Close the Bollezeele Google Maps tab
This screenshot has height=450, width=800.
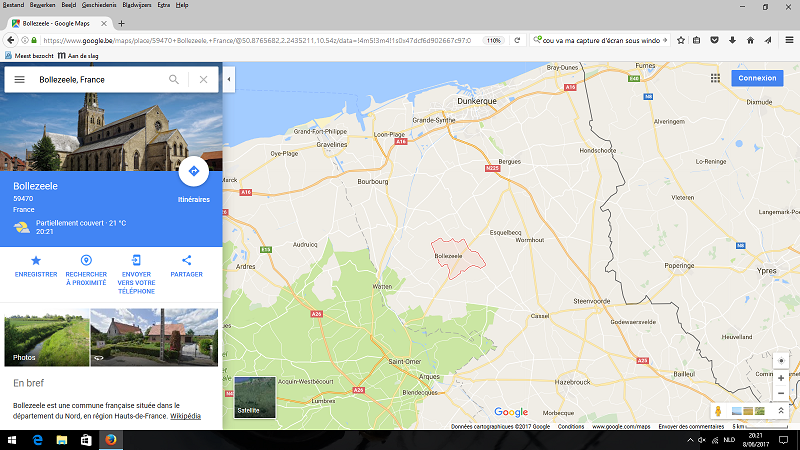[x=104, y=23]
